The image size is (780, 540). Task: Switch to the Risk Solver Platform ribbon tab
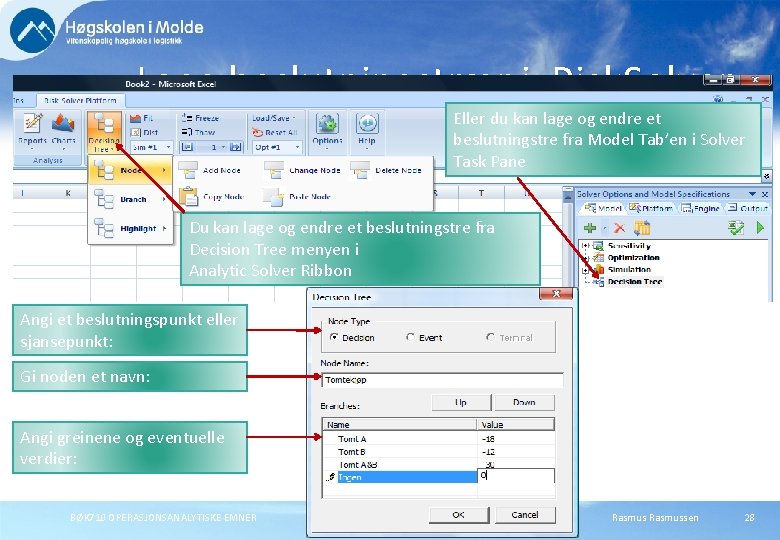tap(80, 100)
